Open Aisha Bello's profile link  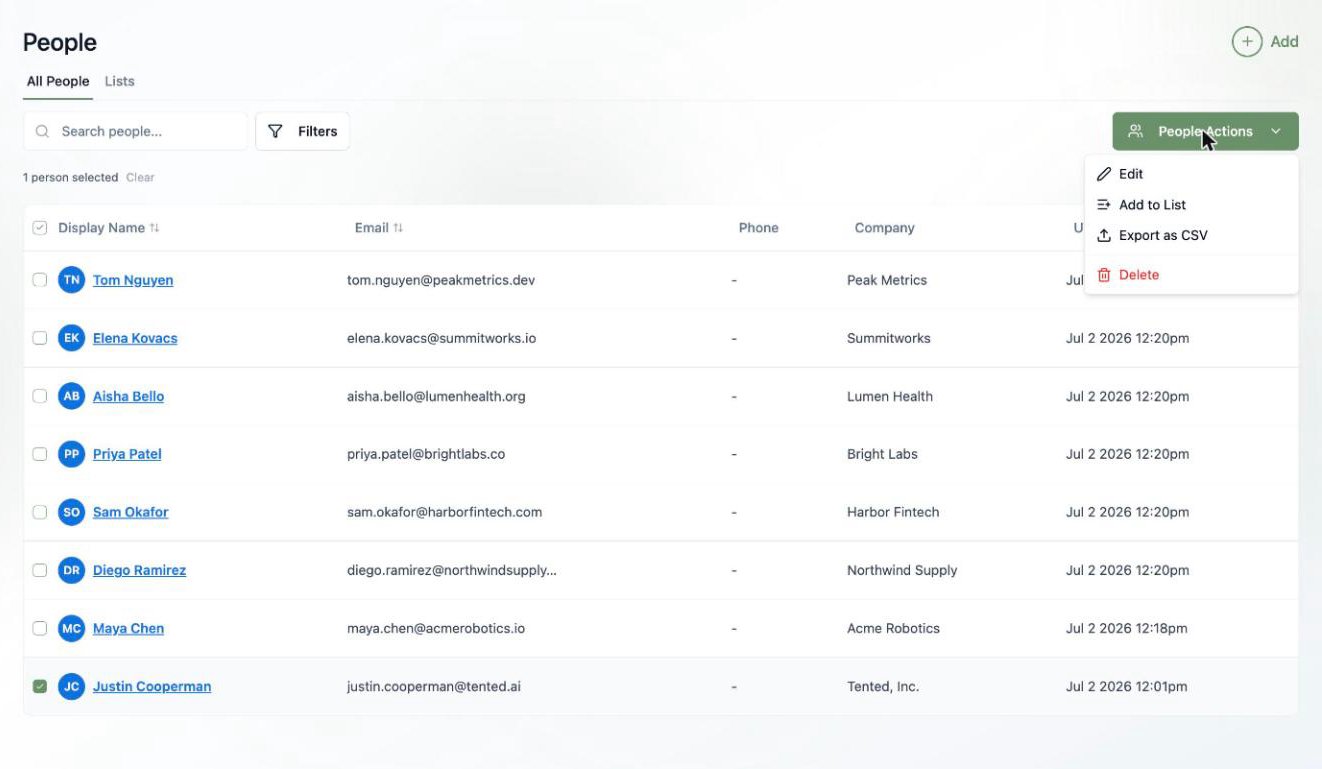click(x=128, y=396)
